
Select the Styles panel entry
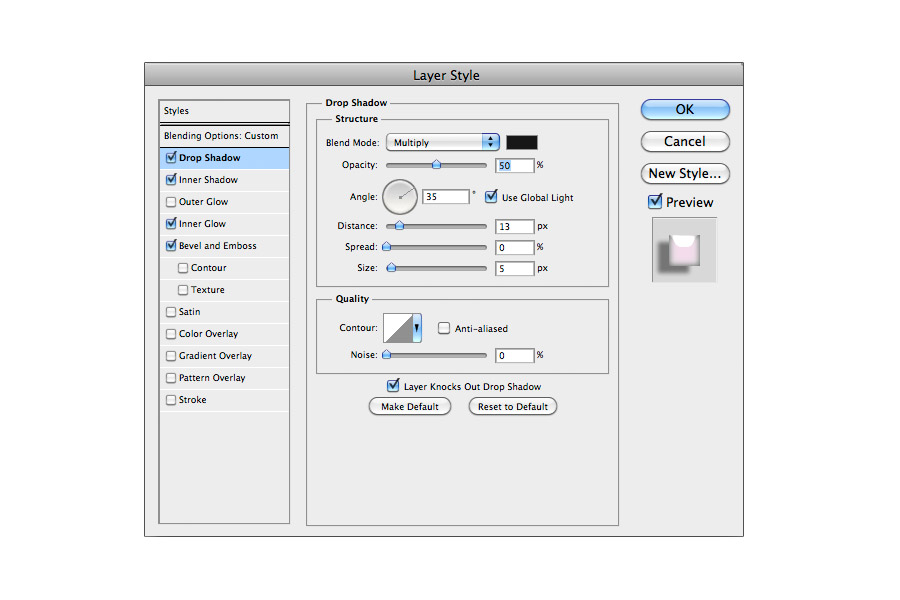(224, 111)
